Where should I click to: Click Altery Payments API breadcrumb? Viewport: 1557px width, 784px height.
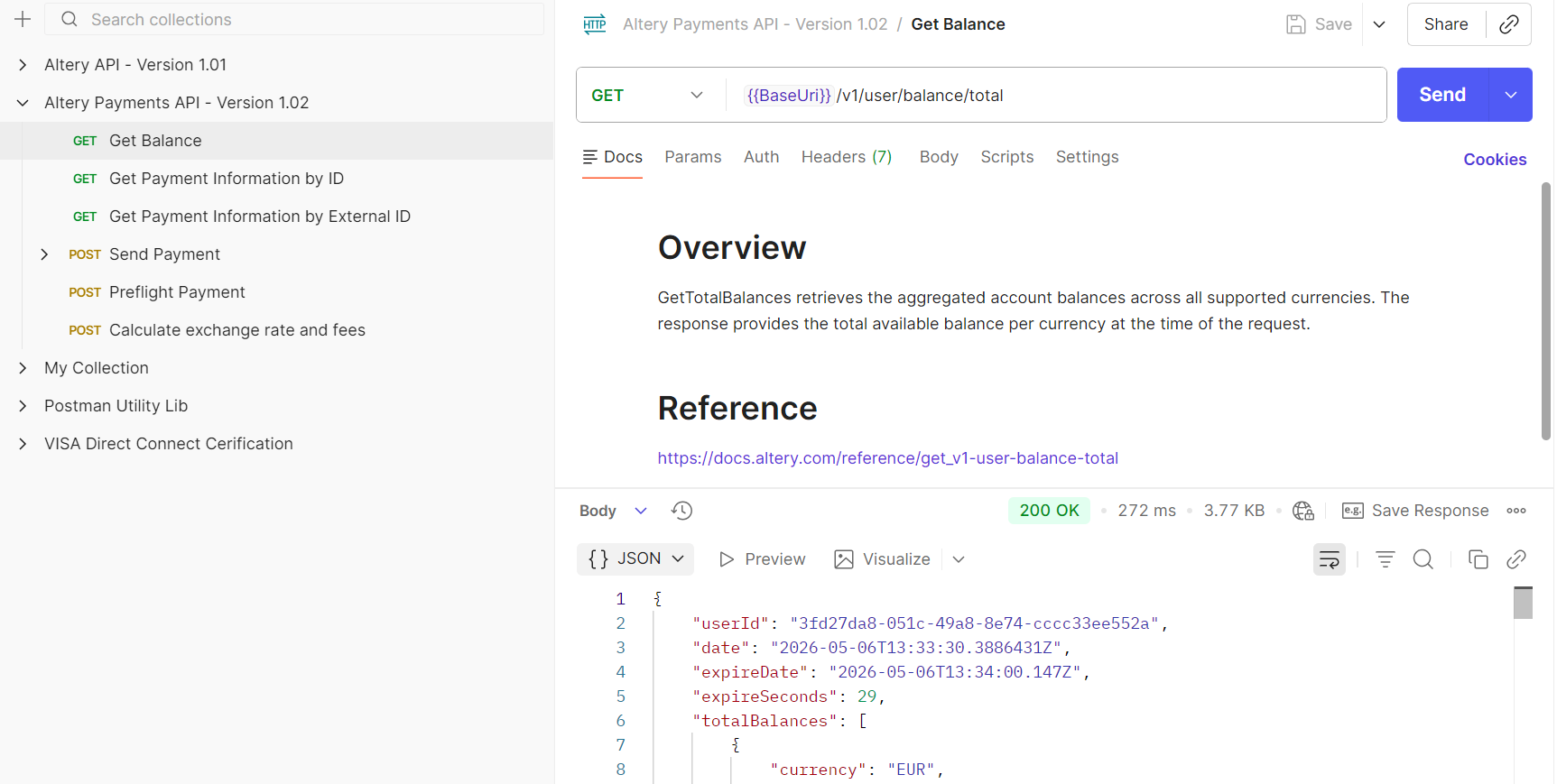[x=755, y=24]
